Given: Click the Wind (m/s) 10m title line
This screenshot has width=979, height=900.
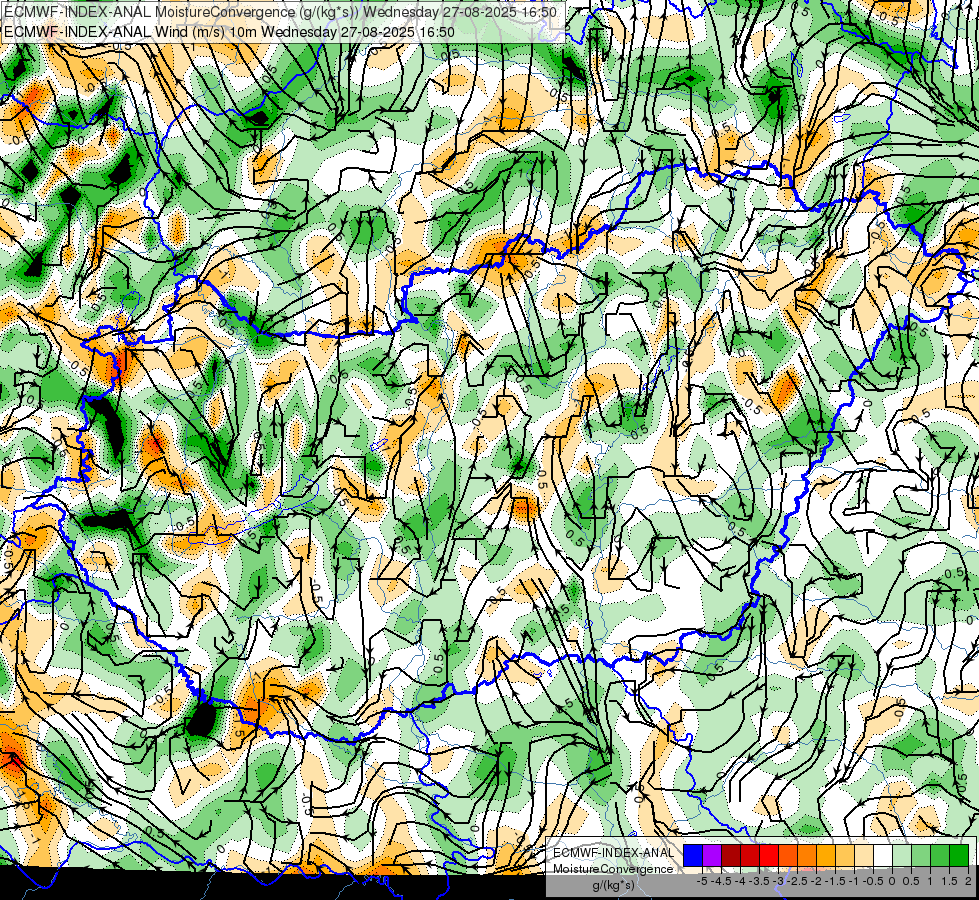Looking at the screenshot, I should [229, 32].
